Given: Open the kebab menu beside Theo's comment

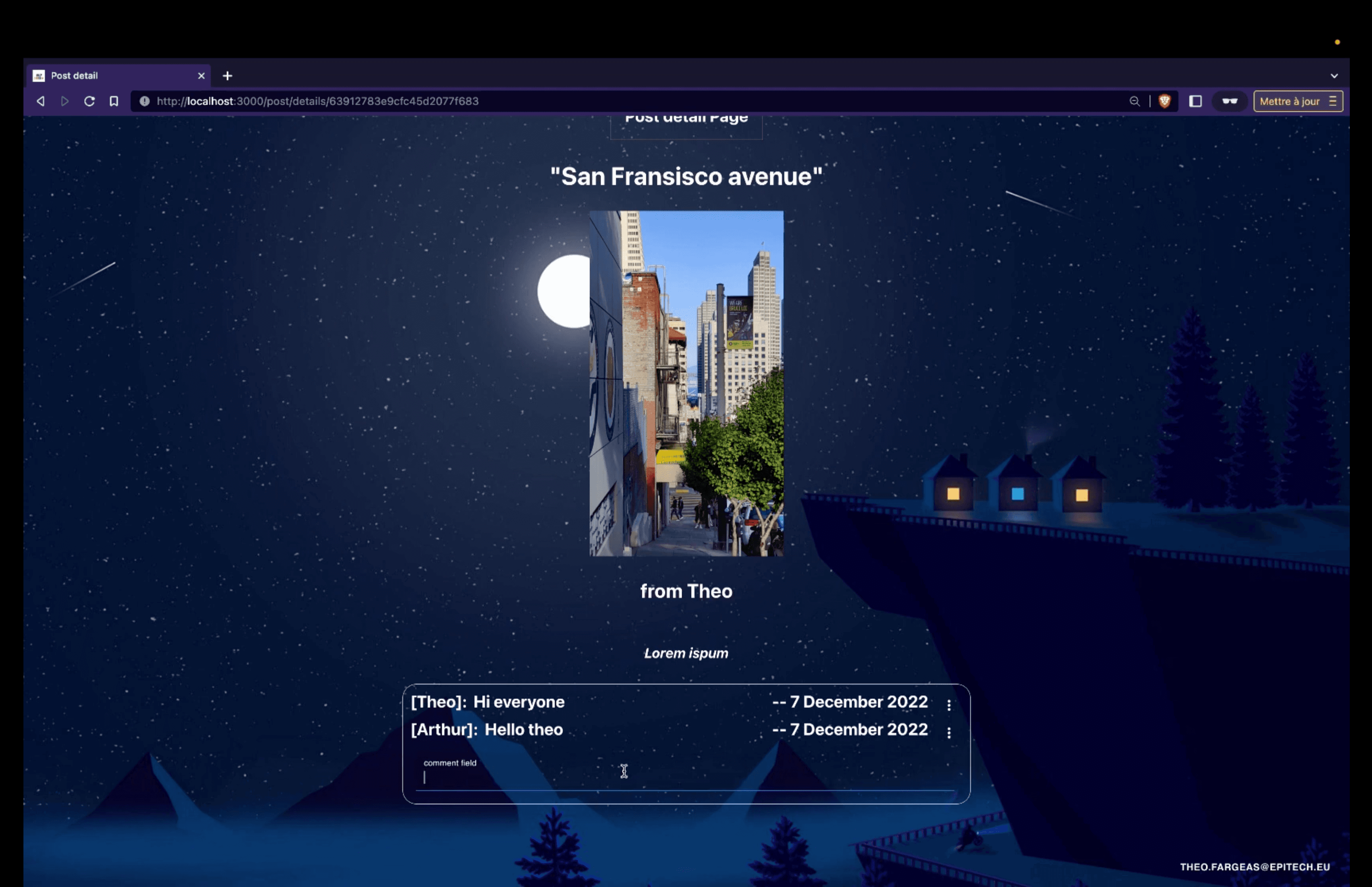Looking at the screenshot, I should click(x=948, y=703).
